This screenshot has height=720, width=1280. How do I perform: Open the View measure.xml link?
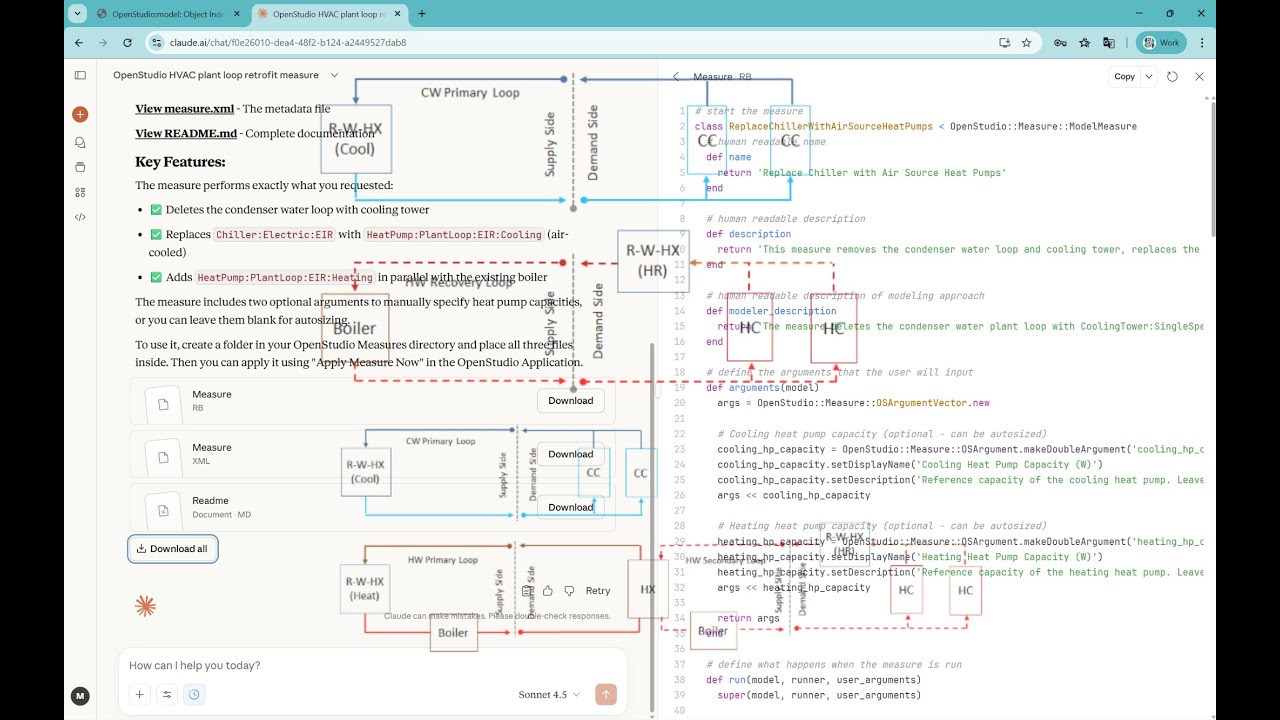(185, 109)
